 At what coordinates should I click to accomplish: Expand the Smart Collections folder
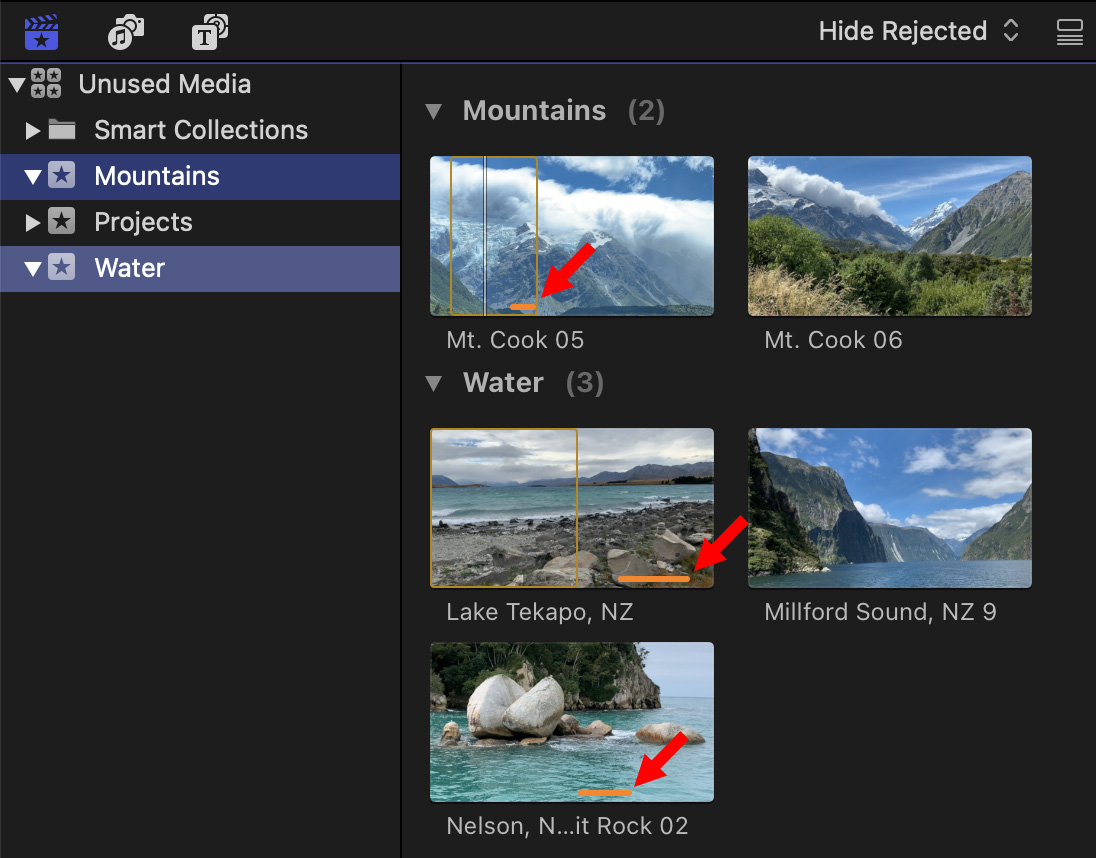click(x=32, y=130)
